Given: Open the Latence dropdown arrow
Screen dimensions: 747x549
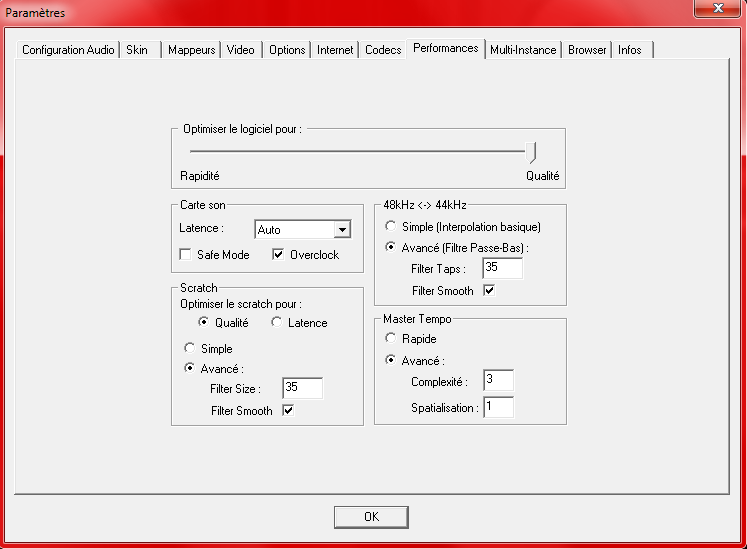Looking at the screenshot, I should (342, 230).
